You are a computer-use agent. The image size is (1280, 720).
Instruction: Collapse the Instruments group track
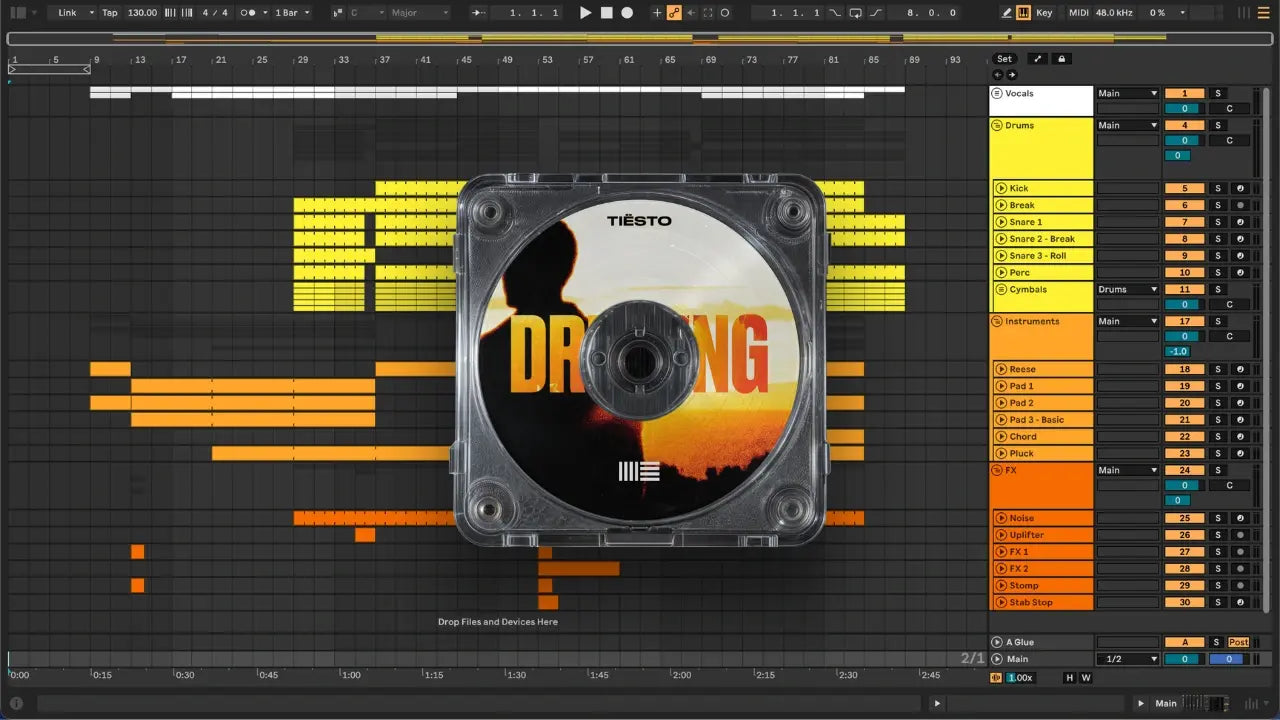(x=997, y=321)
